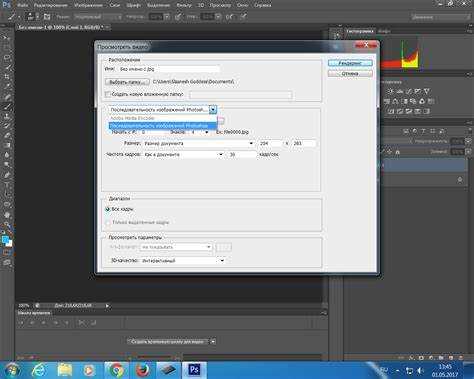Screen dimensions: 474x379
Task: Choose Adobe Media Encoder from the list
Action: 163,118
